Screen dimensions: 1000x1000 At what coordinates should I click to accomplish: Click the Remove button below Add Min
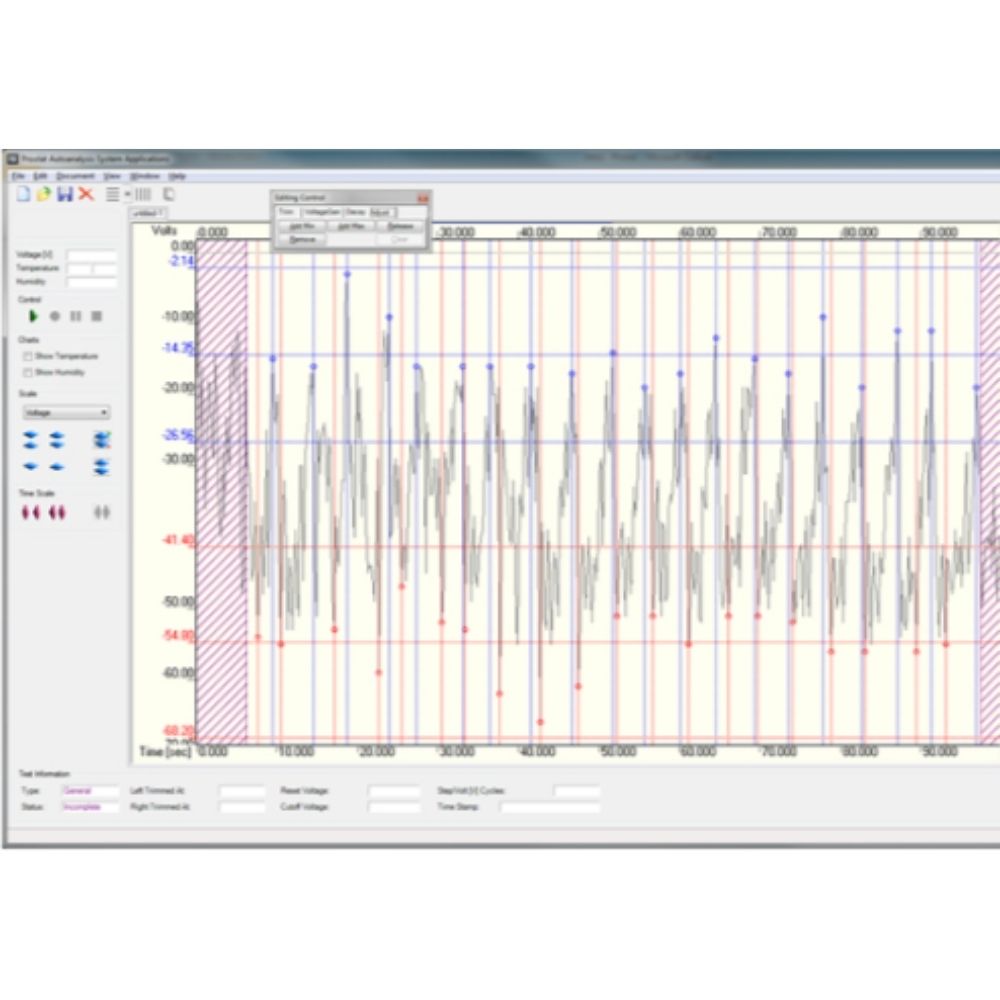(302, 239)
